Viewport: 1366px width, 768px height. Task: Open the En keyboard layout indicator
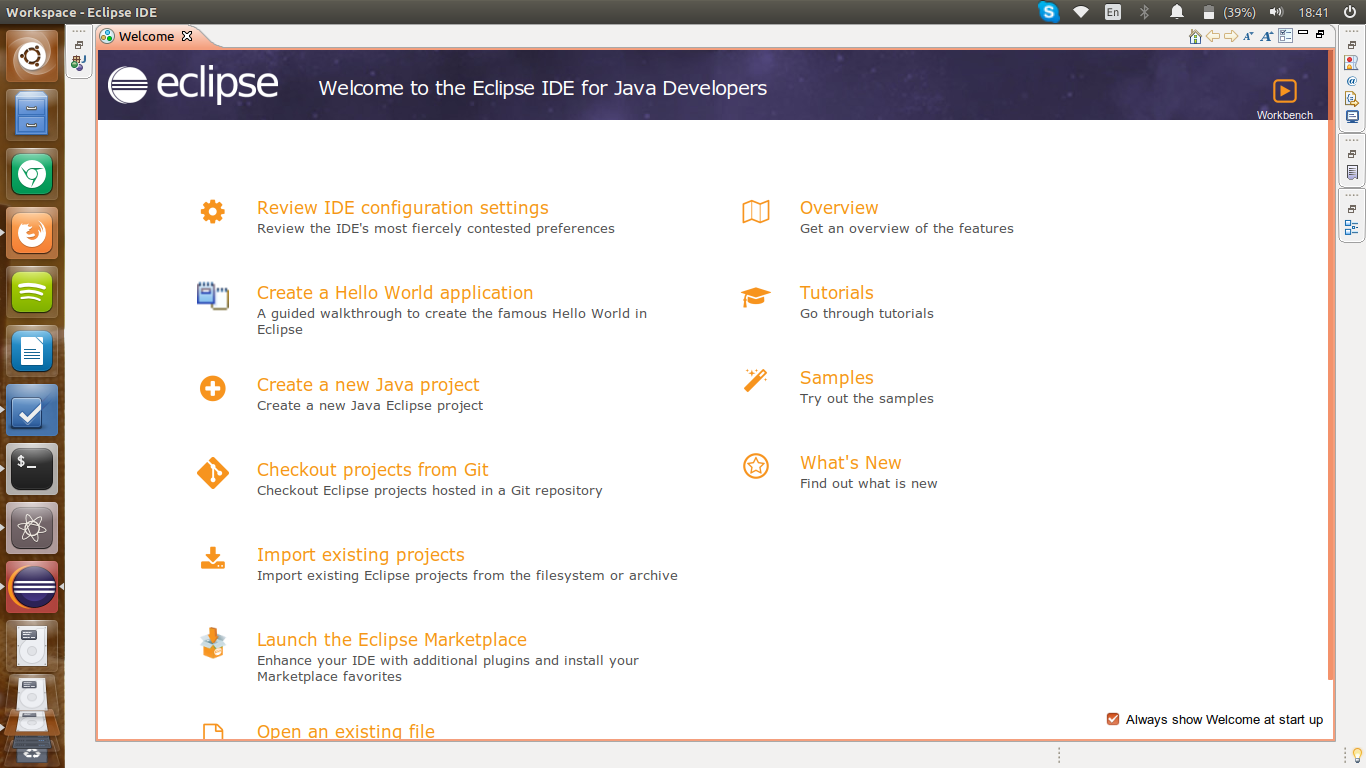point(1113,12)
